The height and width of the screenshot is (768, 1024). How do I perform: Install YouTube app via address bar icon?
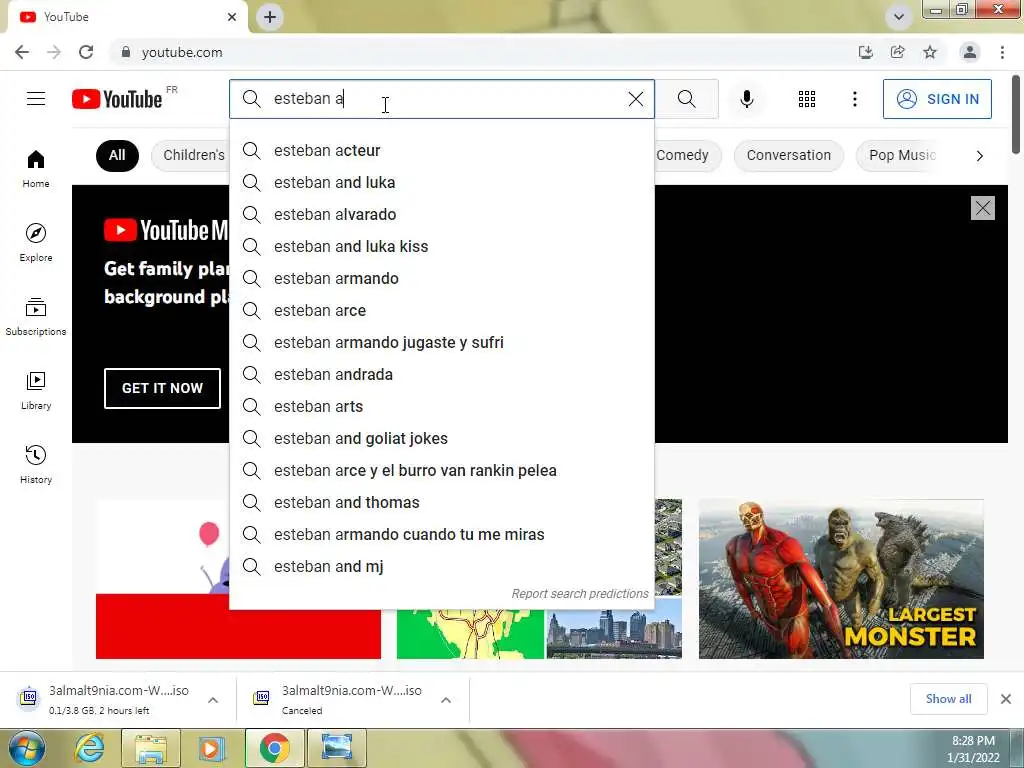pos(865,52)
